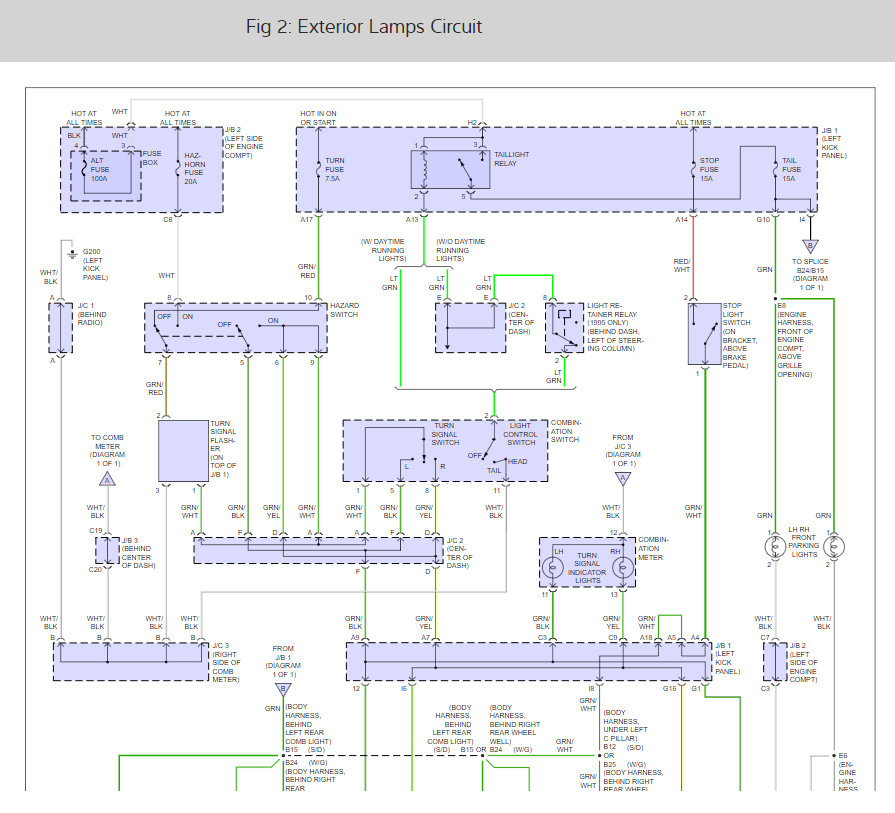
Task: Select the J/C 1 (BEHIND RADIO) label
Action: tap(92, 315)
